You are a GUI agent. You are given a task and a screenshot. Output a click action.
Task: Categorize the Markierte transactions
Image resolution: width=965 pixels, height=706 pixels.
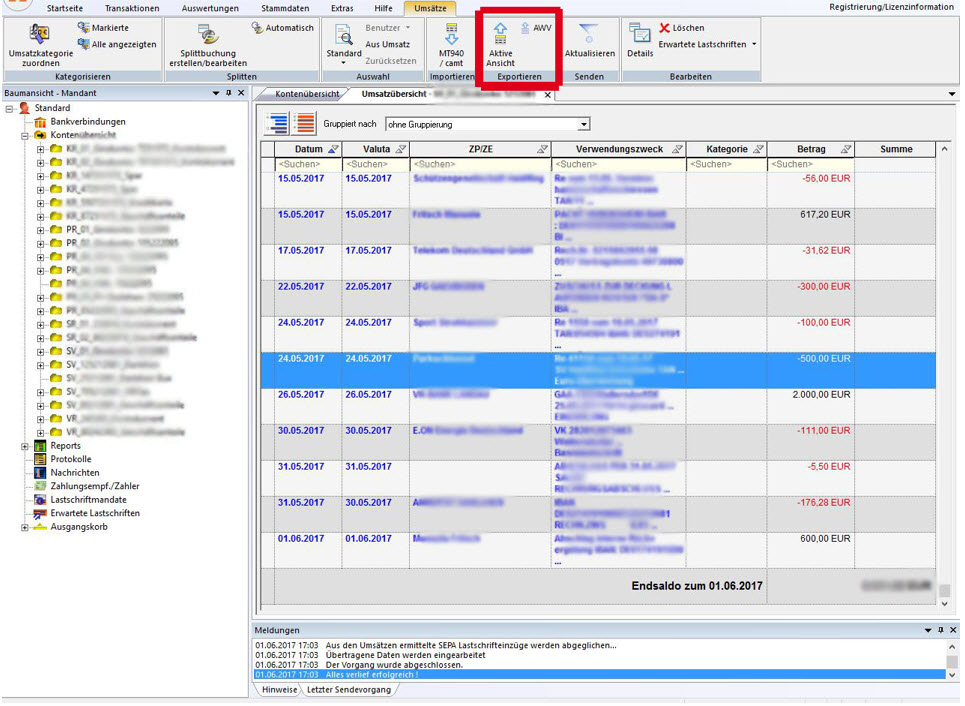pyautogui.click(x=103, y=28)
